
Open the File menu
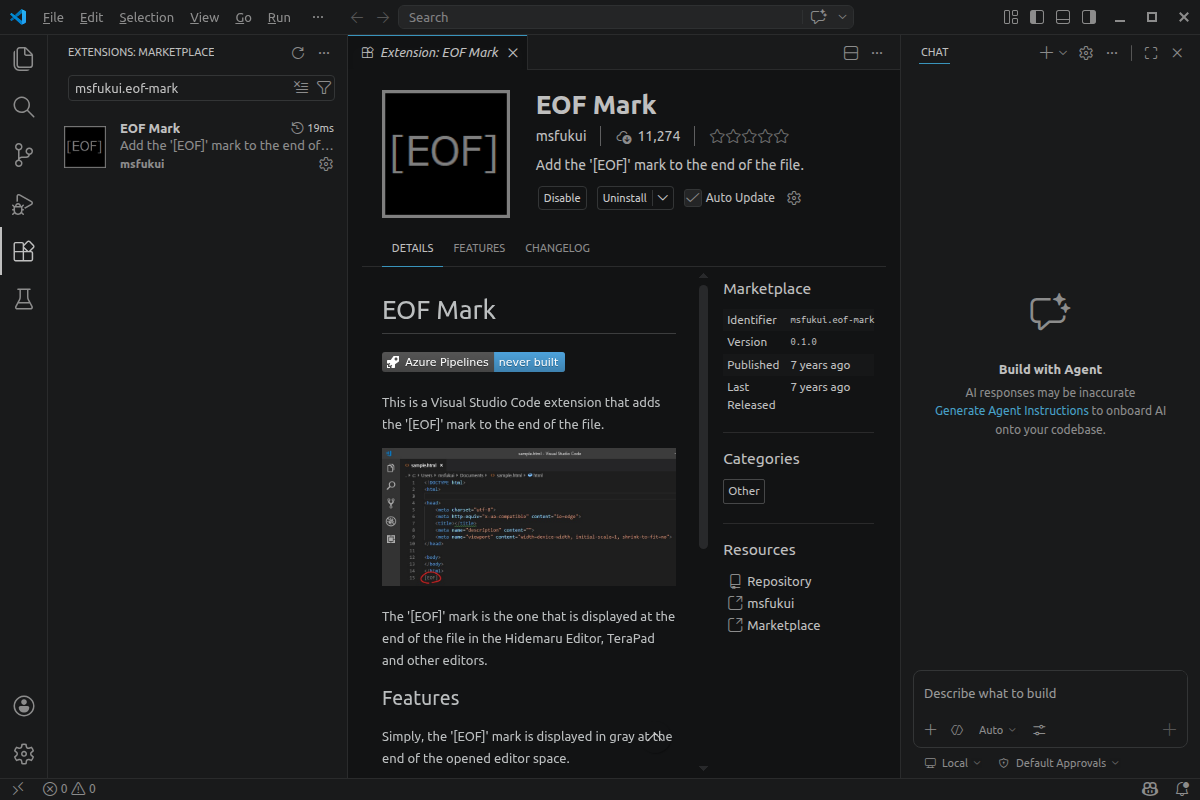53,17
